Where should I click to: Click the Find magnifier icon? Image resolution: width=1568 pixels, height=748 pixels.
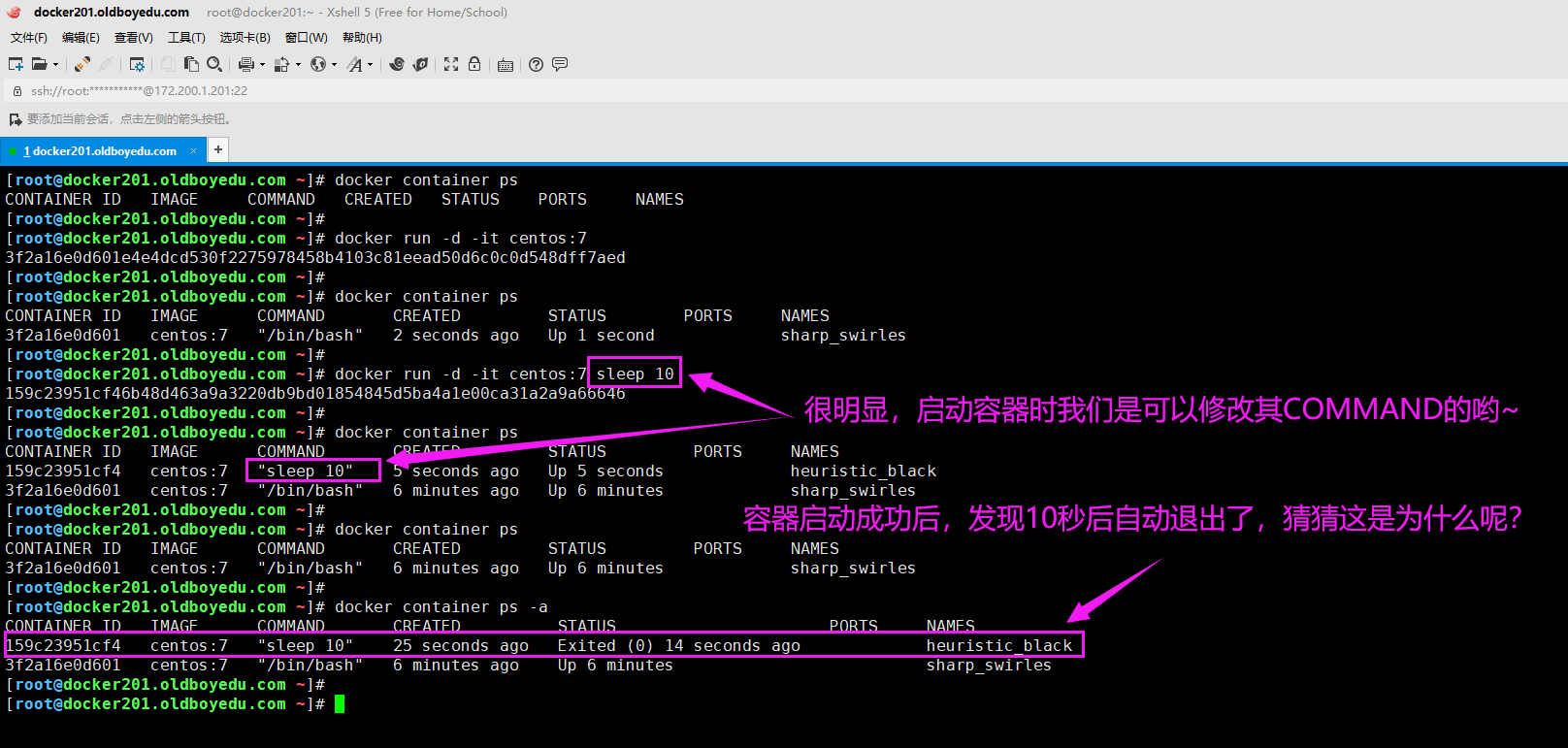tap(214, 64)
